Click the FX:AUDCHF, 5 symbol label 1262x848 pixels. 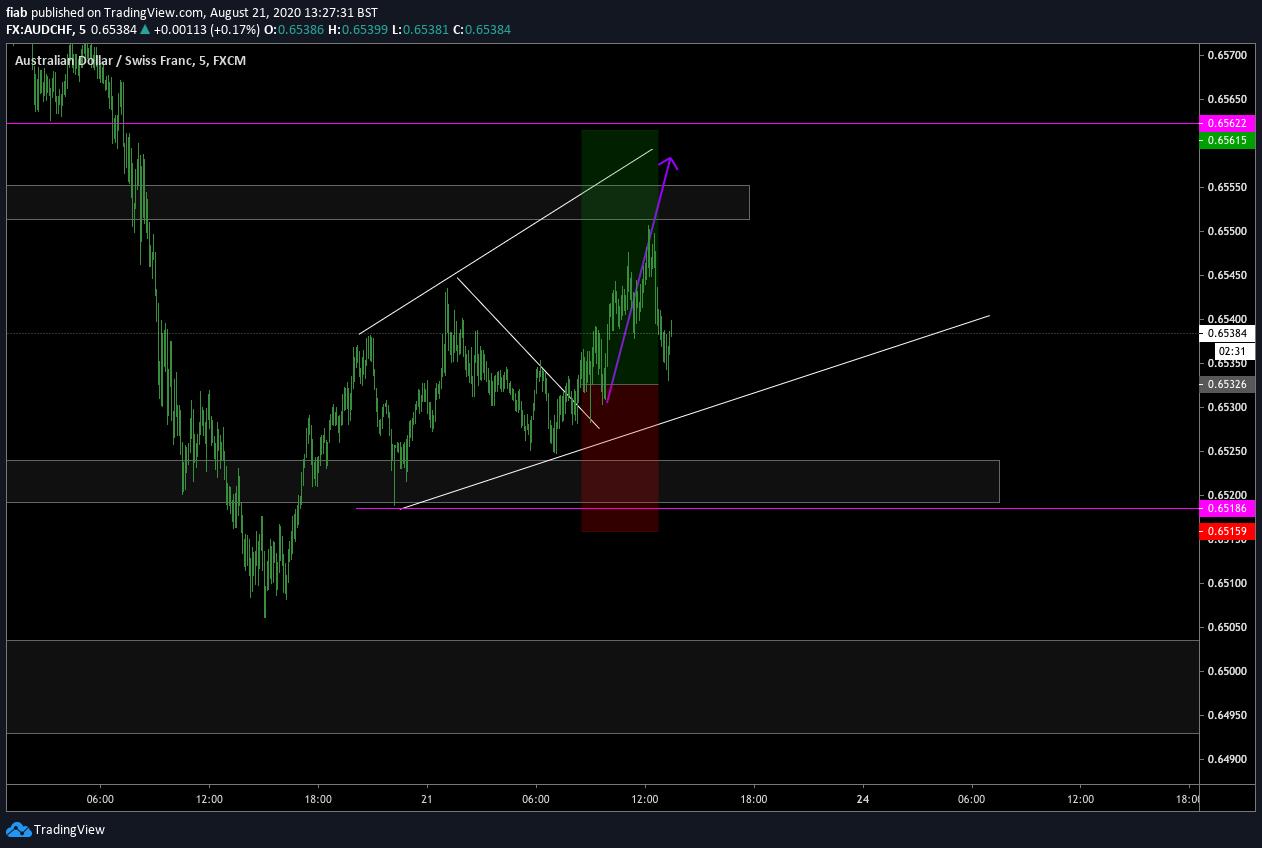point(46,30)
